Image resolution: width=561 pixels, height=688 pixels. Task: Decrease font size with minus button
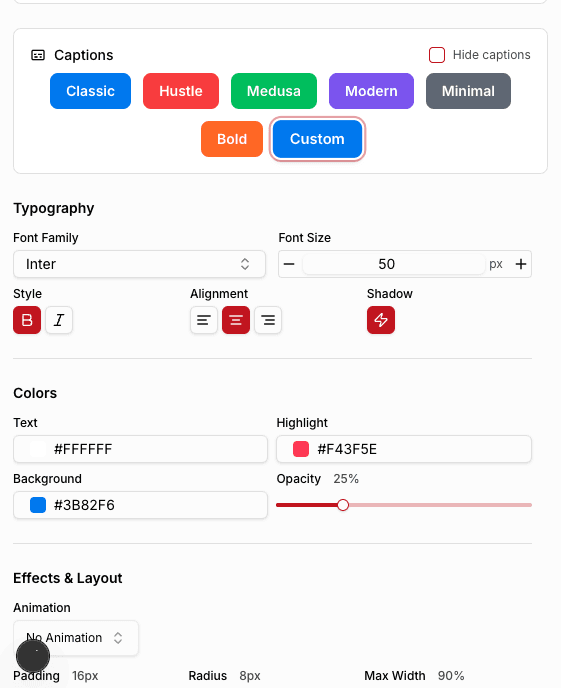click(x=289, y=264)
